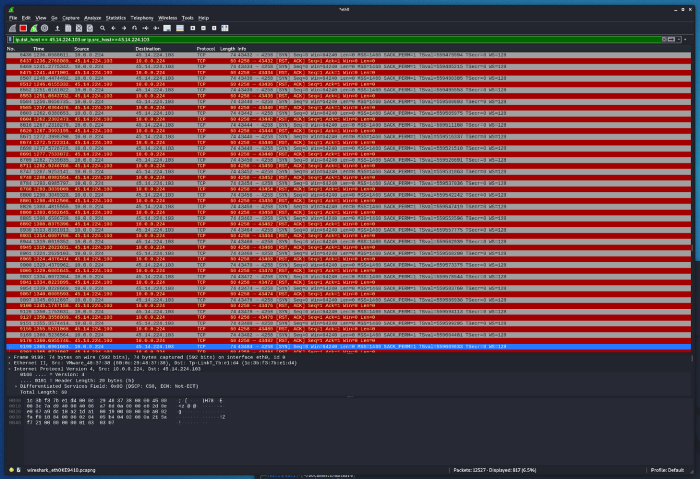The image size is (700, 479).
Task: Open capture file properties status icon
Action: pos(19,470)
